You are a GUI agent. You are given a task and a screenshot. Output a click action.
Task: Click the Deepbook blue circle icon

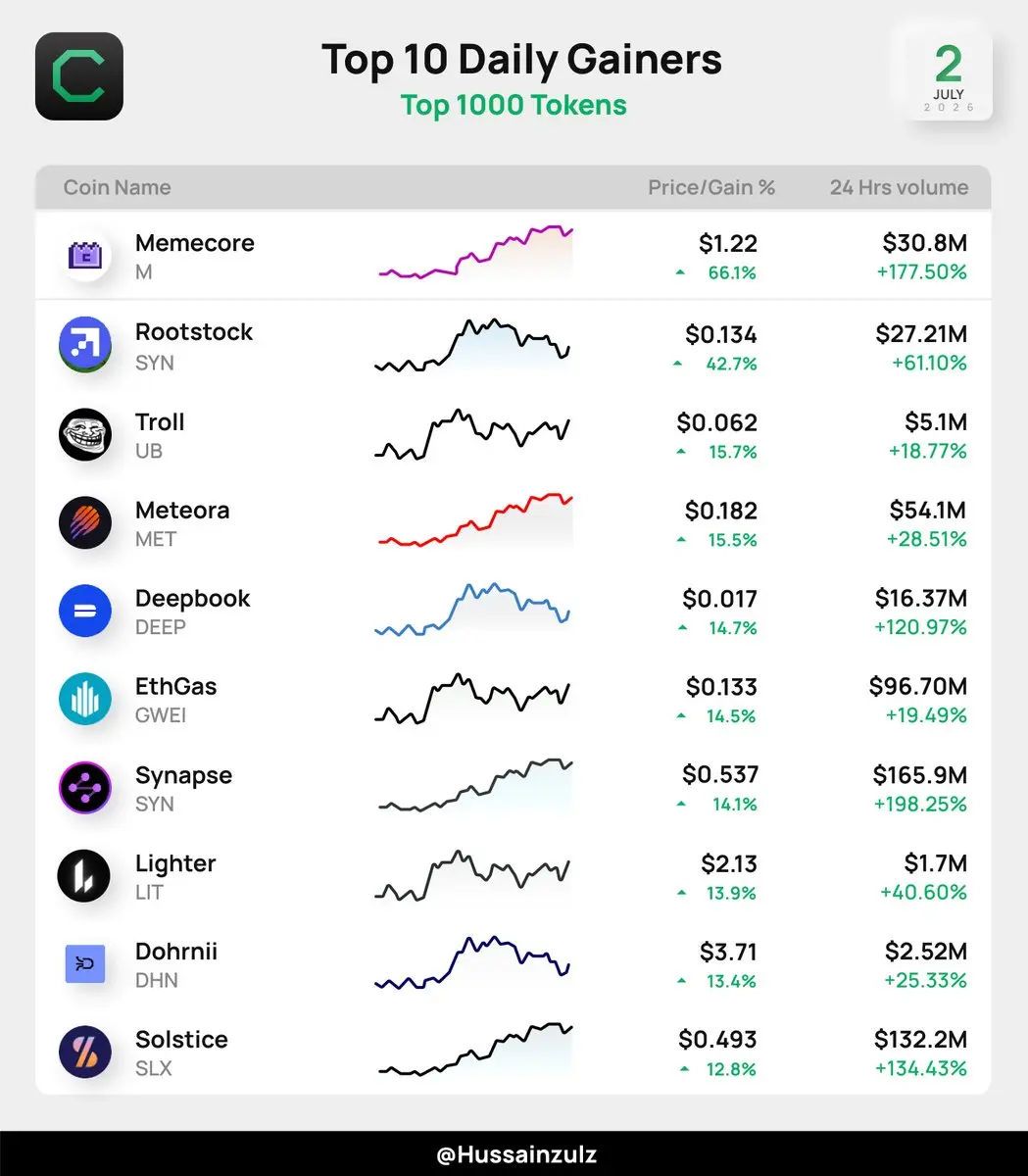pos(85,611)
